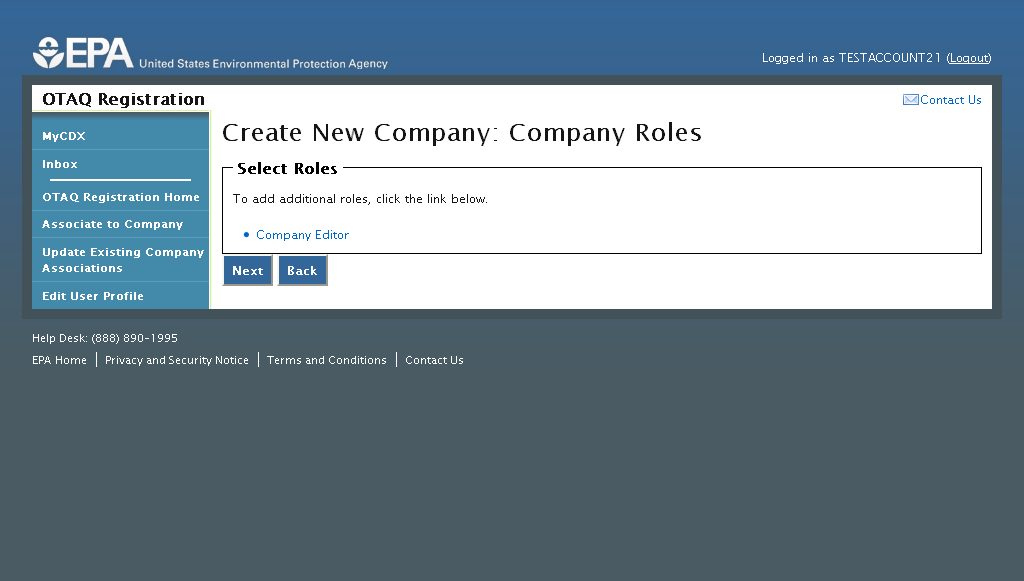Click the OTAQ Registration heading
The height and width of the screenshot is (581, 1024).
click(x=123, y=99)
